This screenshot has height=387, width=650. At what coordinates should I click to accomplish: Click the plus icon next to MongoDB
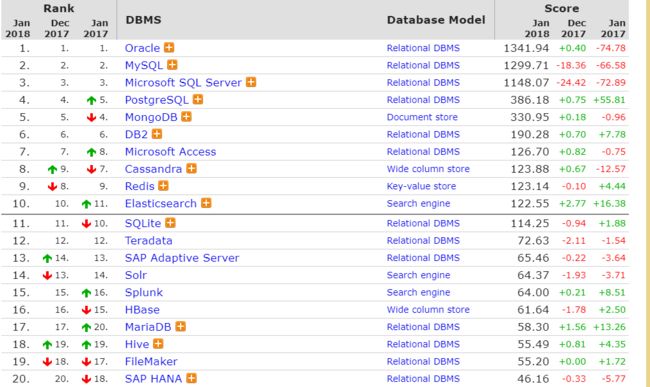tap(187, 117)
